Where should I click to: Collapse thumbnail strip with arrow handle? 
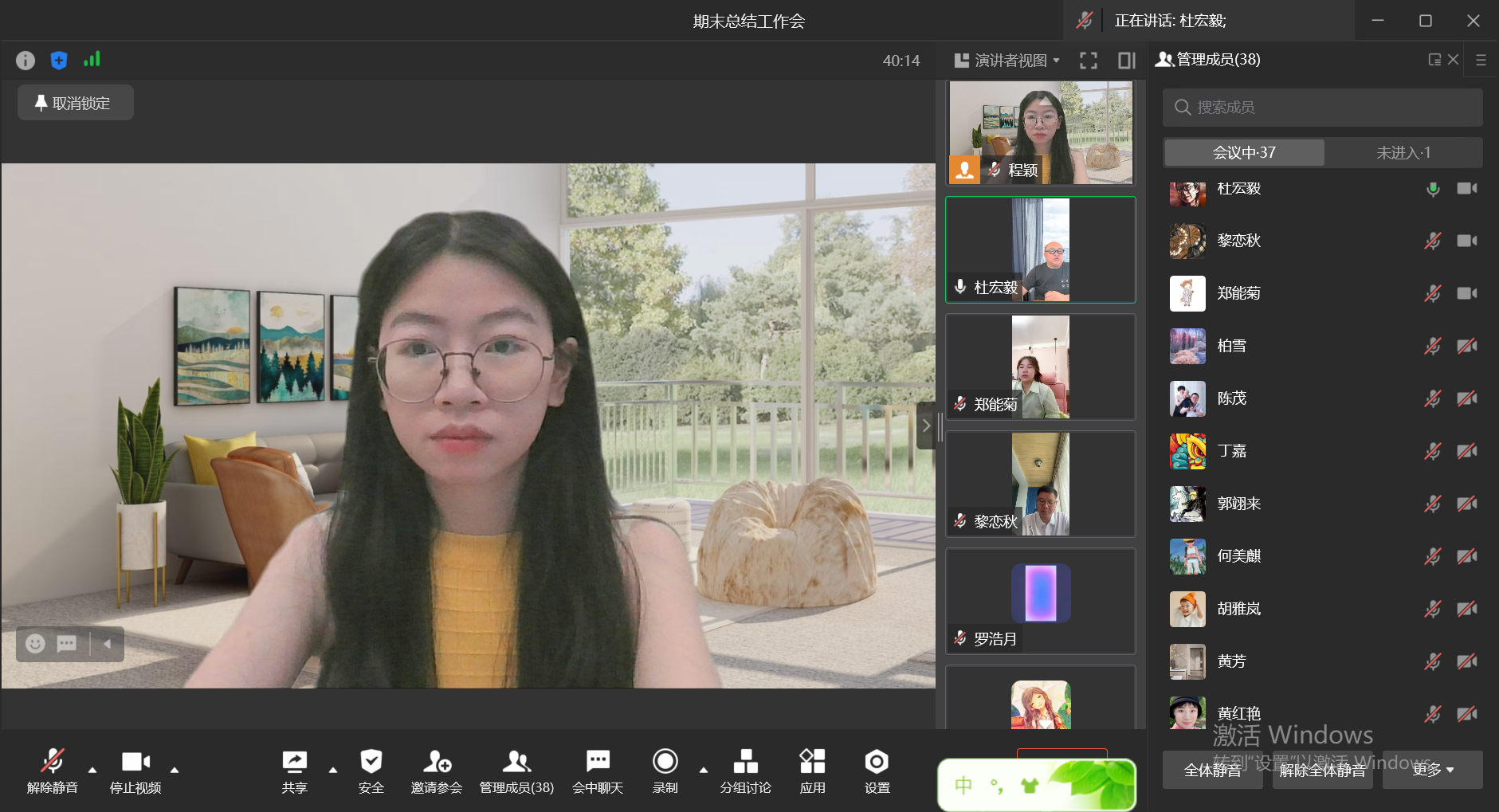pos(926,426)
